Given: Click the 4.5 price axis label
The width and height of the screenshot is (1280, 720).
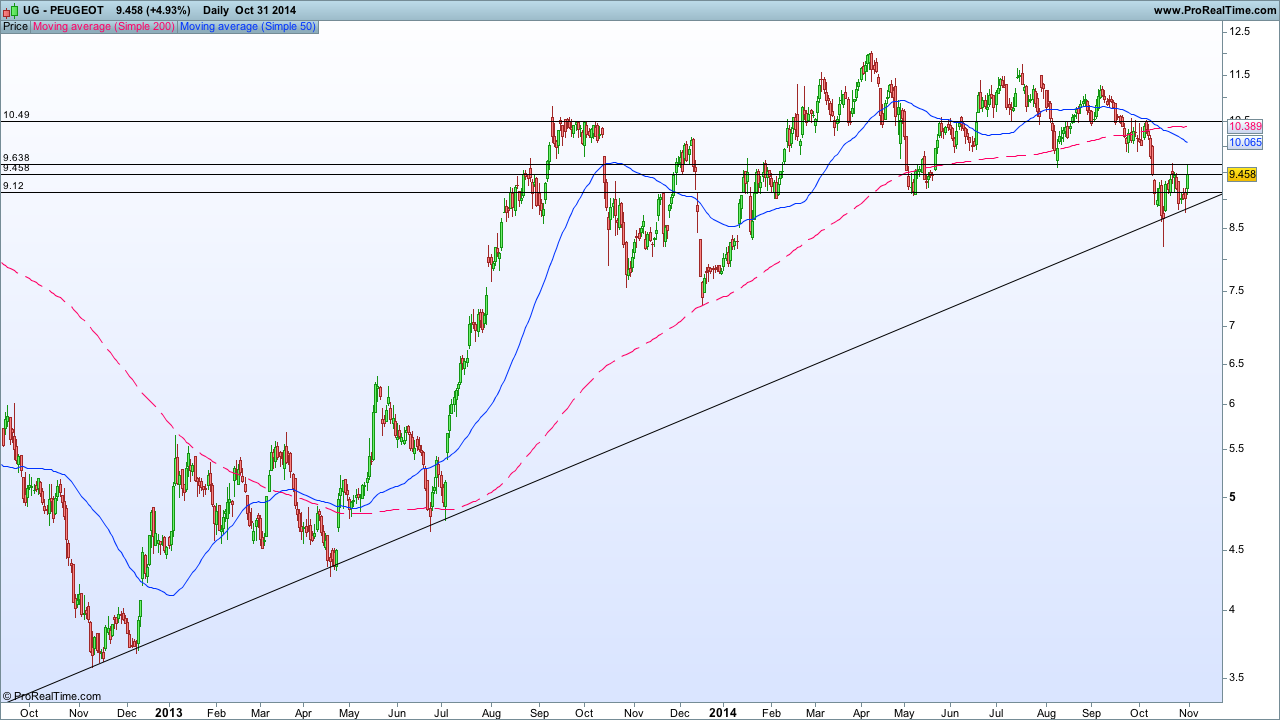Looking at the screenshot, I should tap(1237, 549).
